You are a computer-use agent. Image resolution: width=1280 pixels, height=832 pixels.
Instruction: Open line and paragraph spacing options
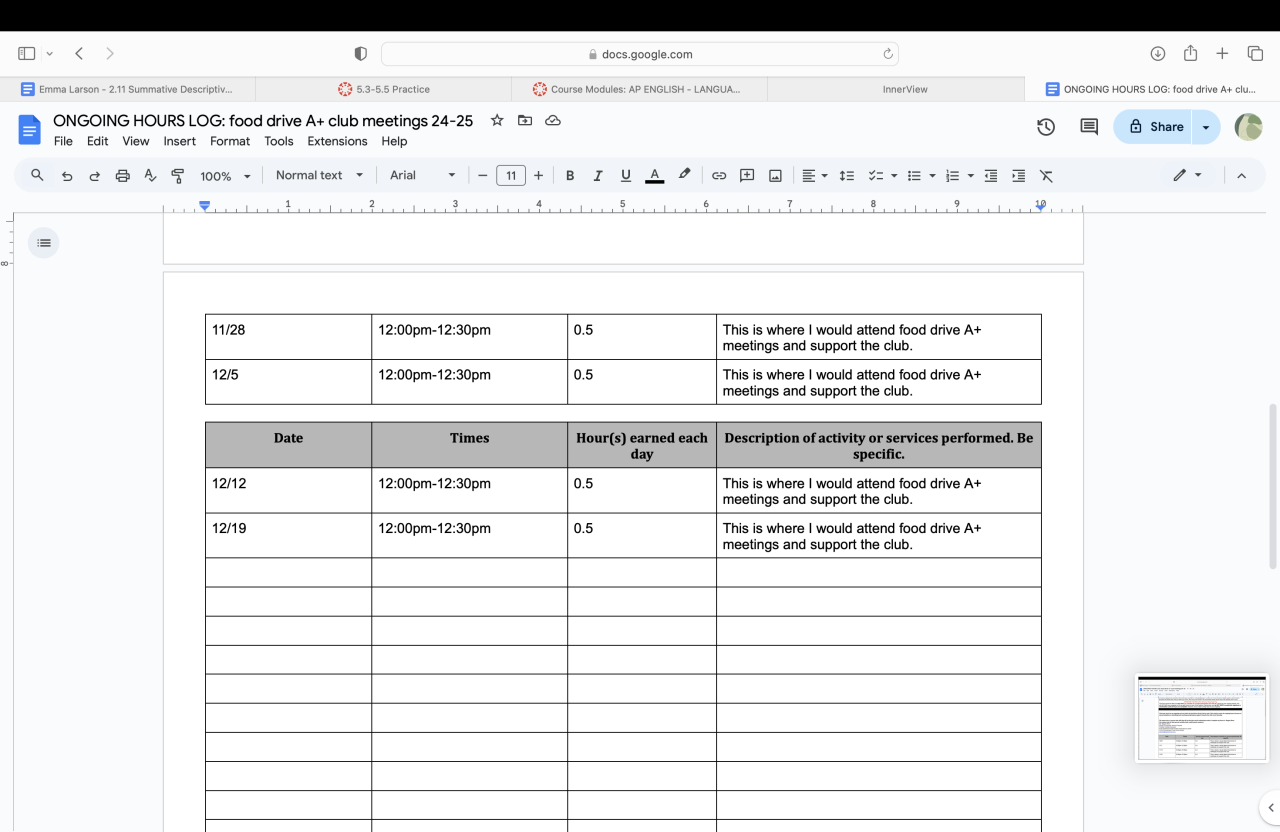click(x=847, y=176)
